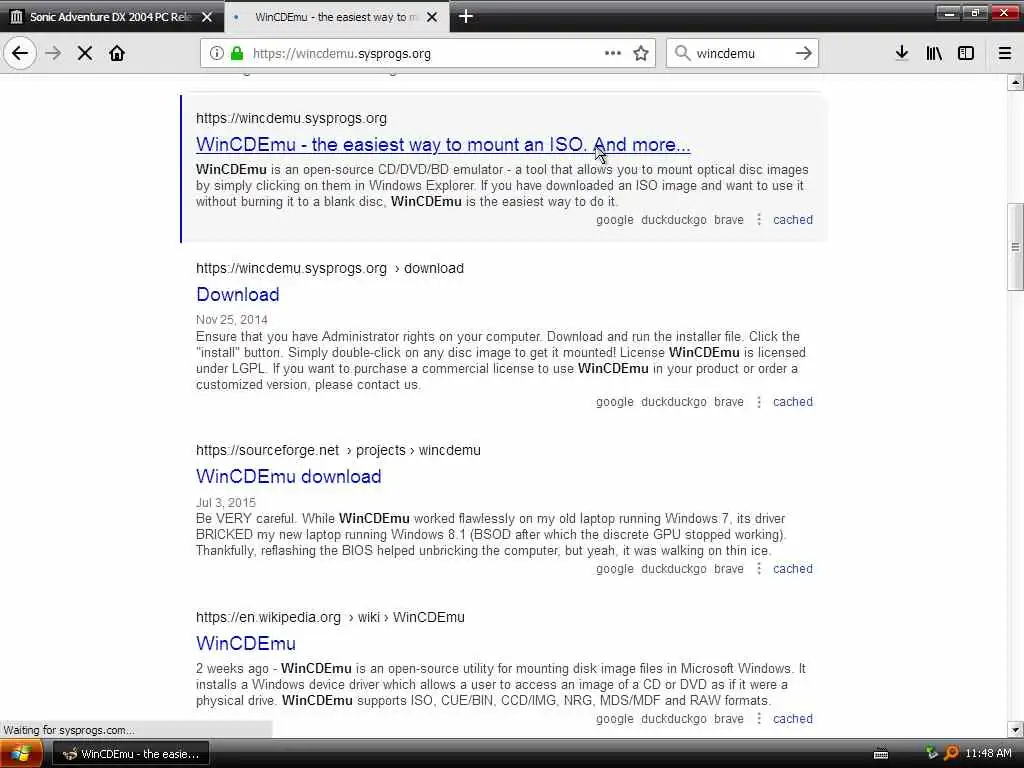Click the wincdemu search box
The height and width of the screenshot is (768, 1024).
point(741,54)
